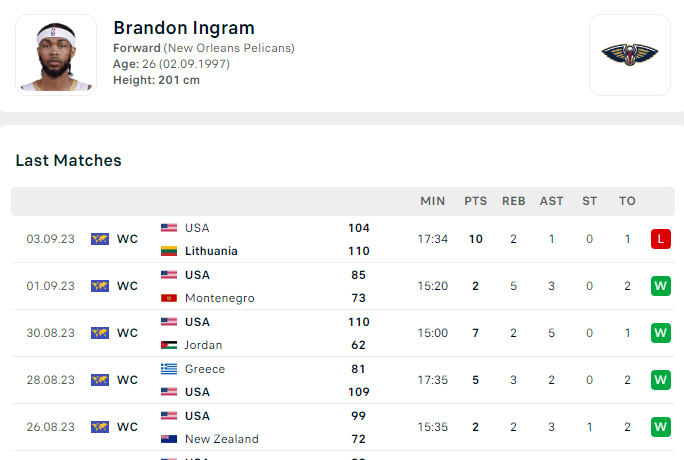684x460 pixels.
Task: Click the Greece flag icon
Action: pos(169,369)
